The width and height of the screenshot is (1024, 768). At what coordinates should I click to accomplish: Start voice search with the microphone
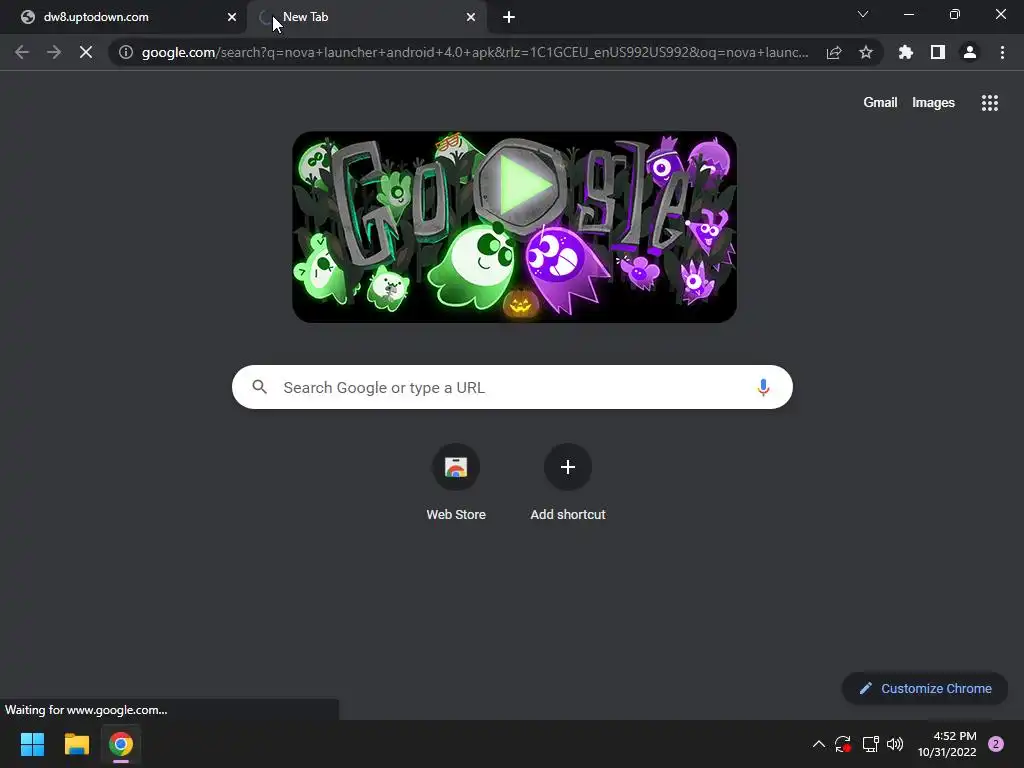(763, 387)
